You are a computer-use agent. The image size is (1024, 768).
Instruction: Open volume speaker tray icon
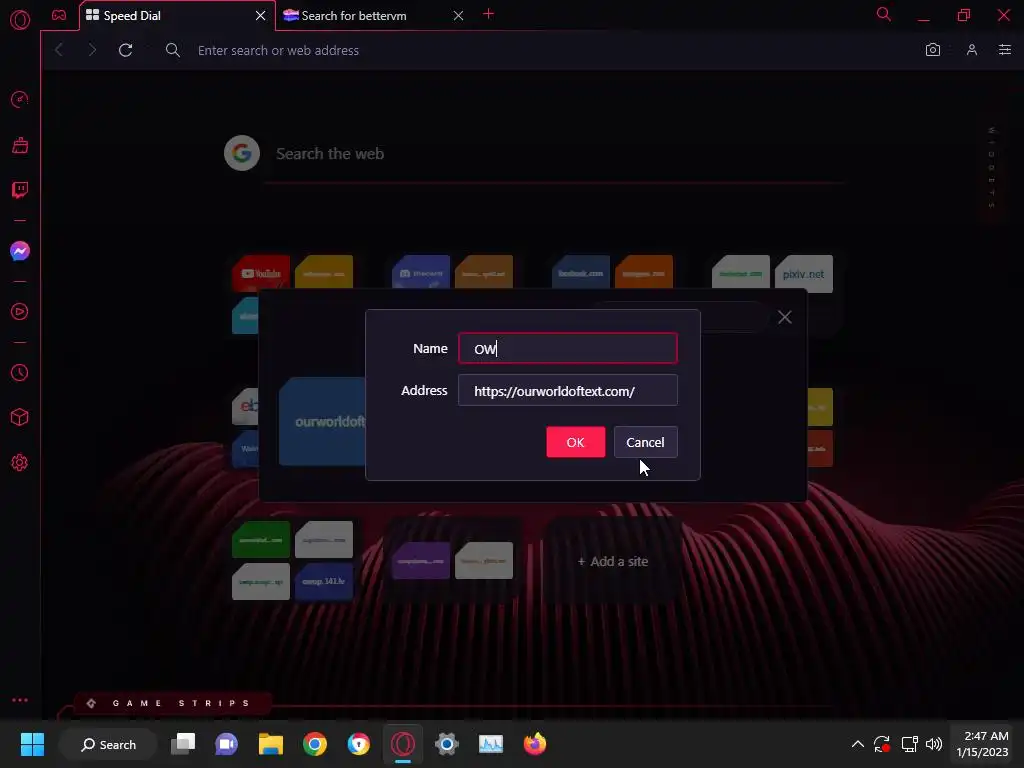coord(934,744)
